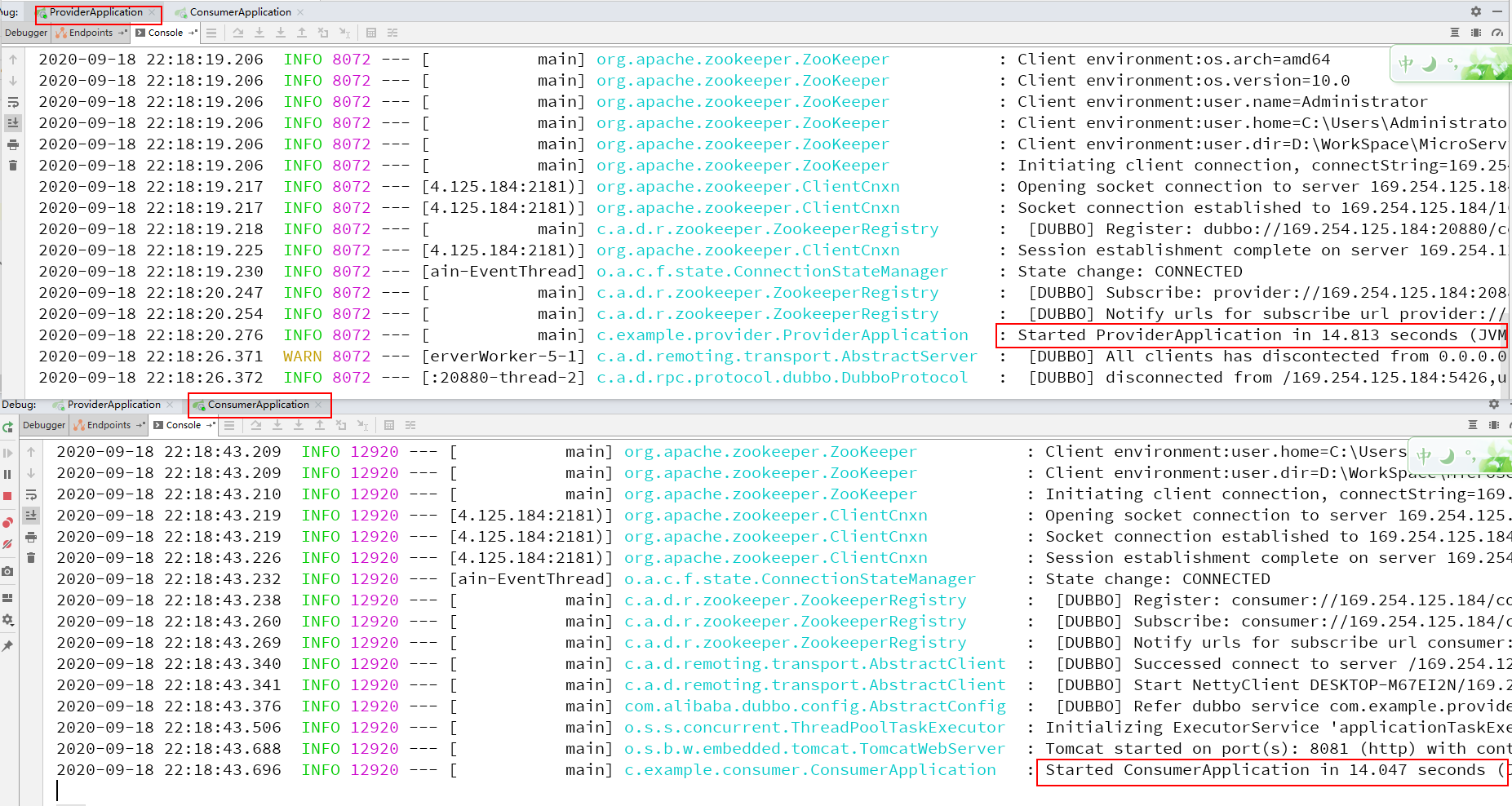
Task: Clear the console using the trash icon
Action: click(x=31, y=557)
